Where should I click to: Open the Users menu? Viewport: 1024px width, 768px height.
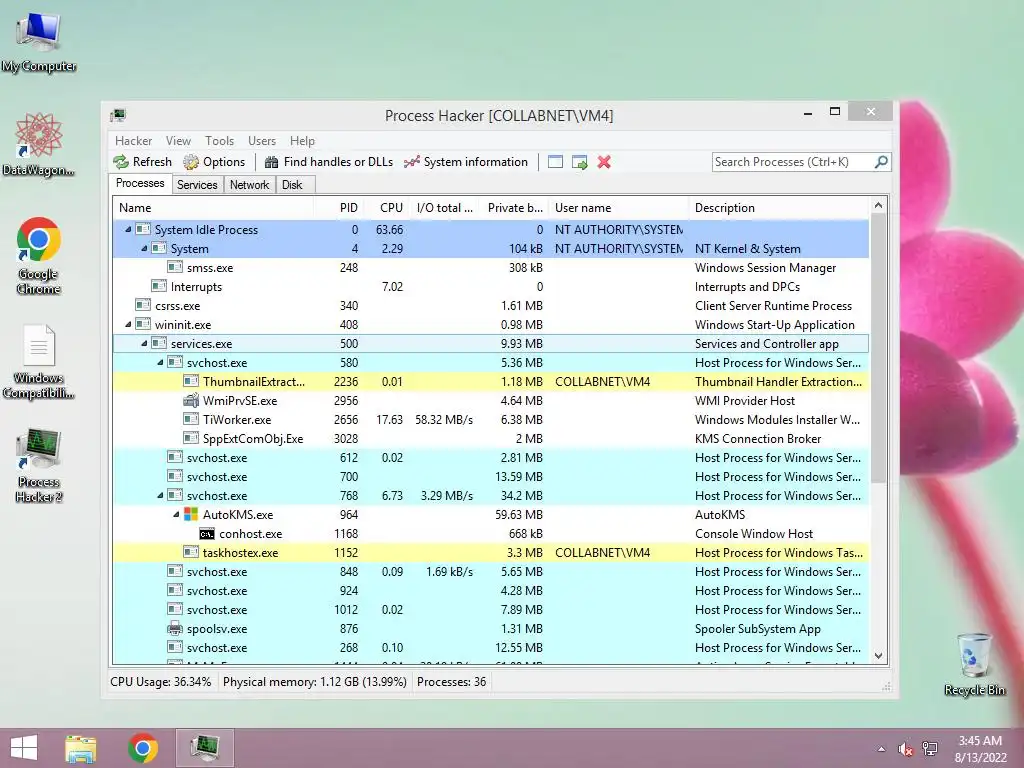click(x=262, y=140)
